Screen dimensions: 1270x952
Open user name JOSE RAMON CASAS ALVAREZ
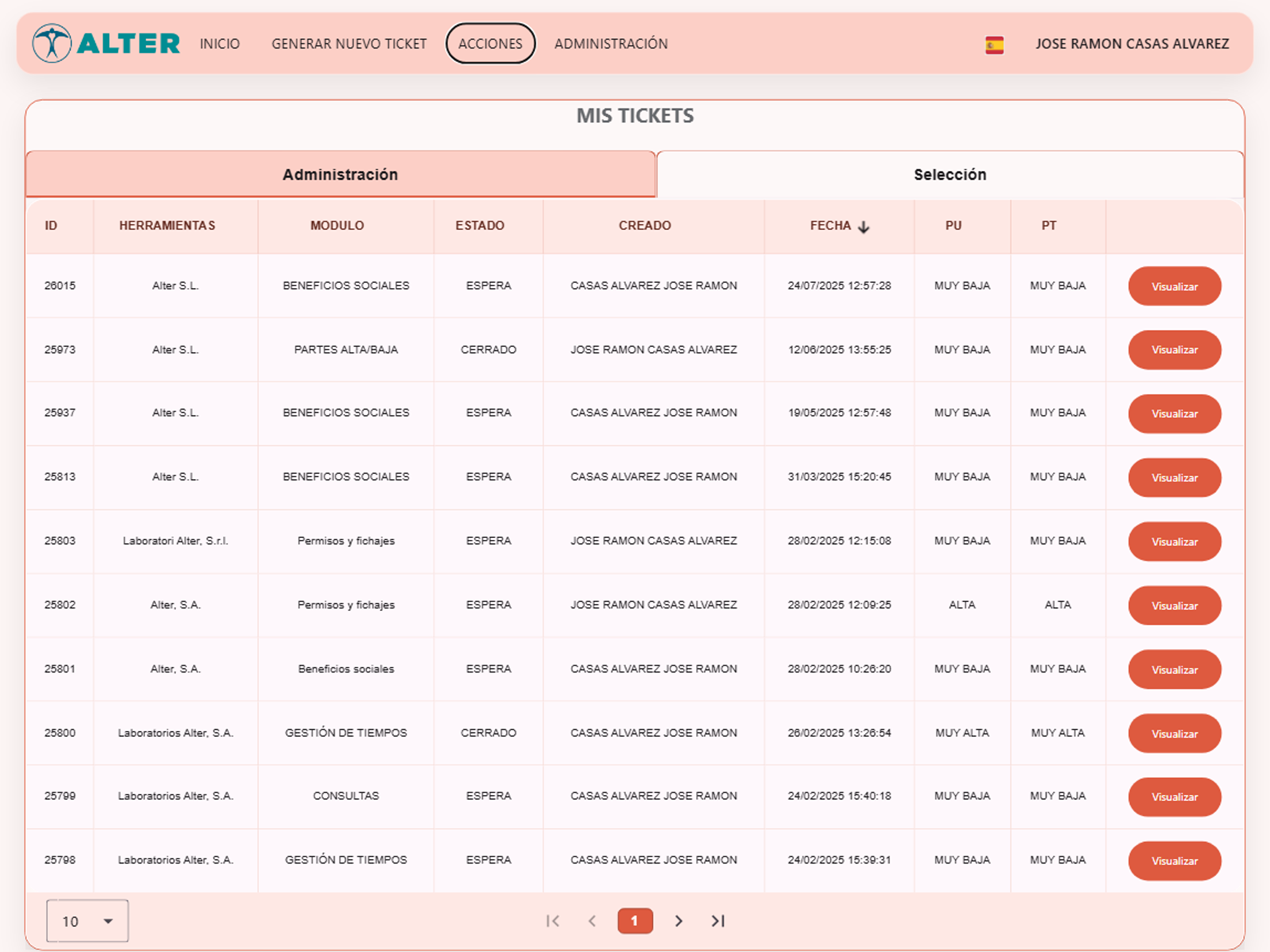pyautogui.click(x=1132, y=44)
